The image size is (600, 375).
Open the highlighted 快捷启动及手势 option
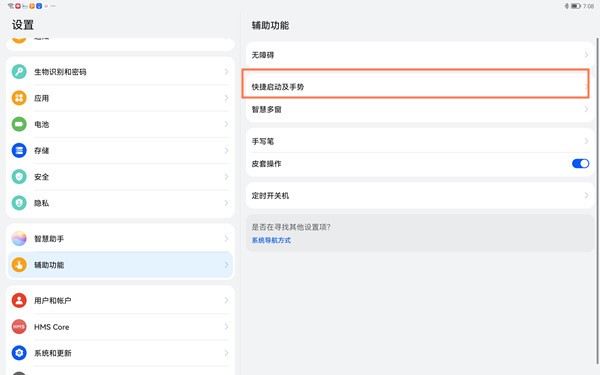[416, 84]
